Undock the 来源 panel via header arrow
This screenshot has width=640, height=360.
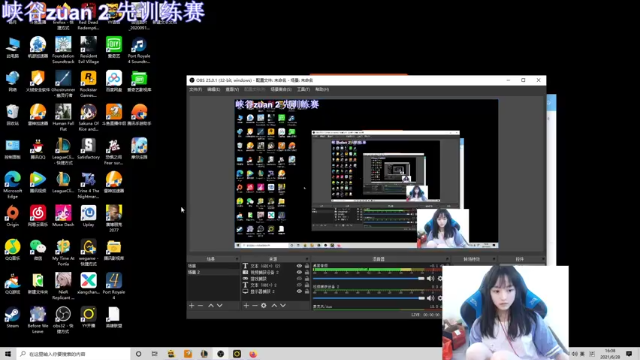(307, 259)
